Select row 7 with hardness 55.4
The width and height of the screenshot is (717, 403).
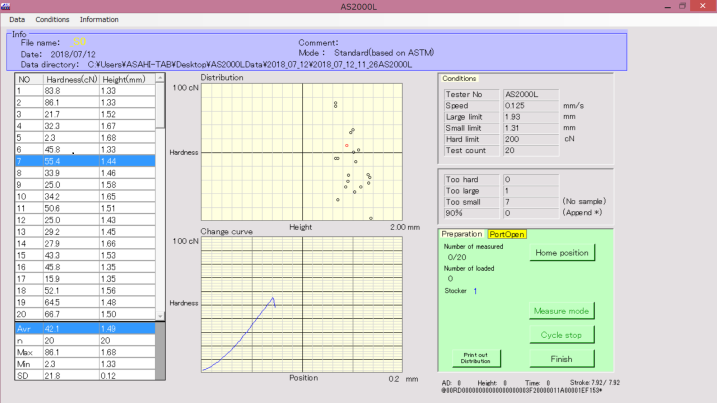pos(85,161)
